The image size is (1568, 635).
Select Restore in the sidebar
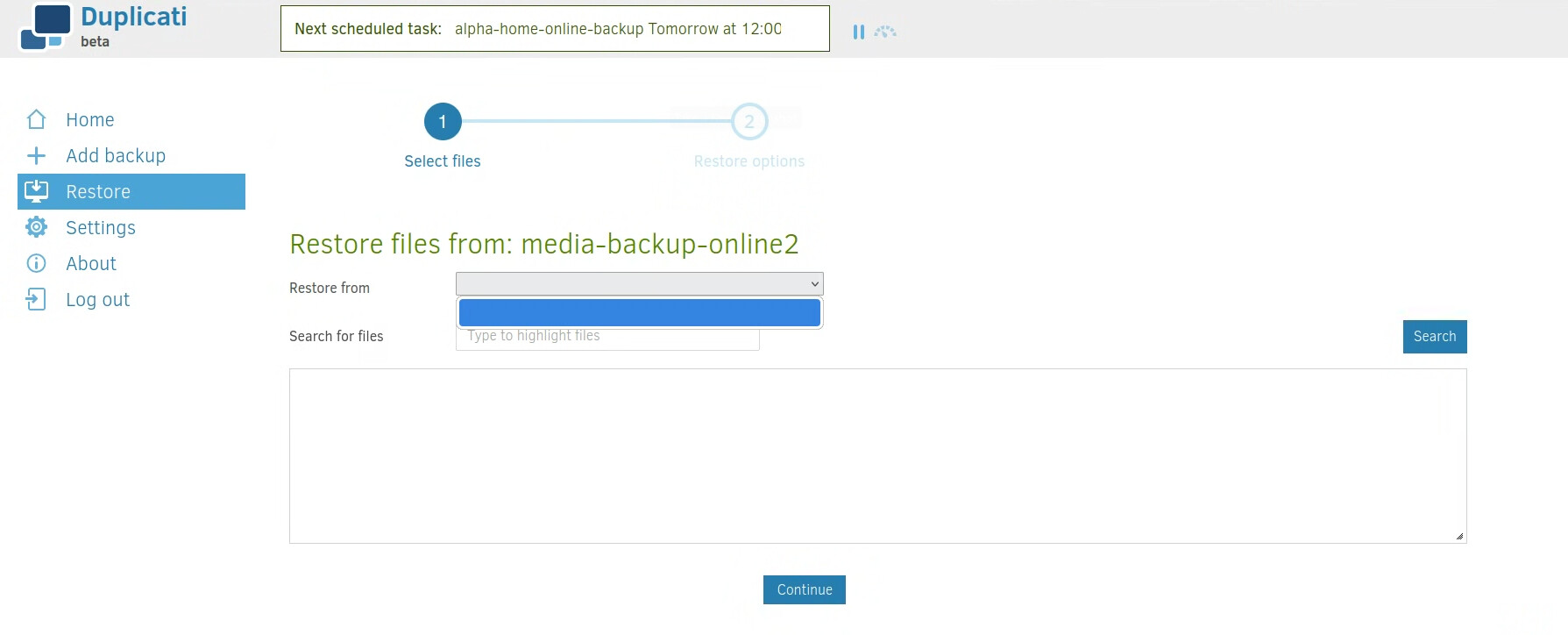131,191
